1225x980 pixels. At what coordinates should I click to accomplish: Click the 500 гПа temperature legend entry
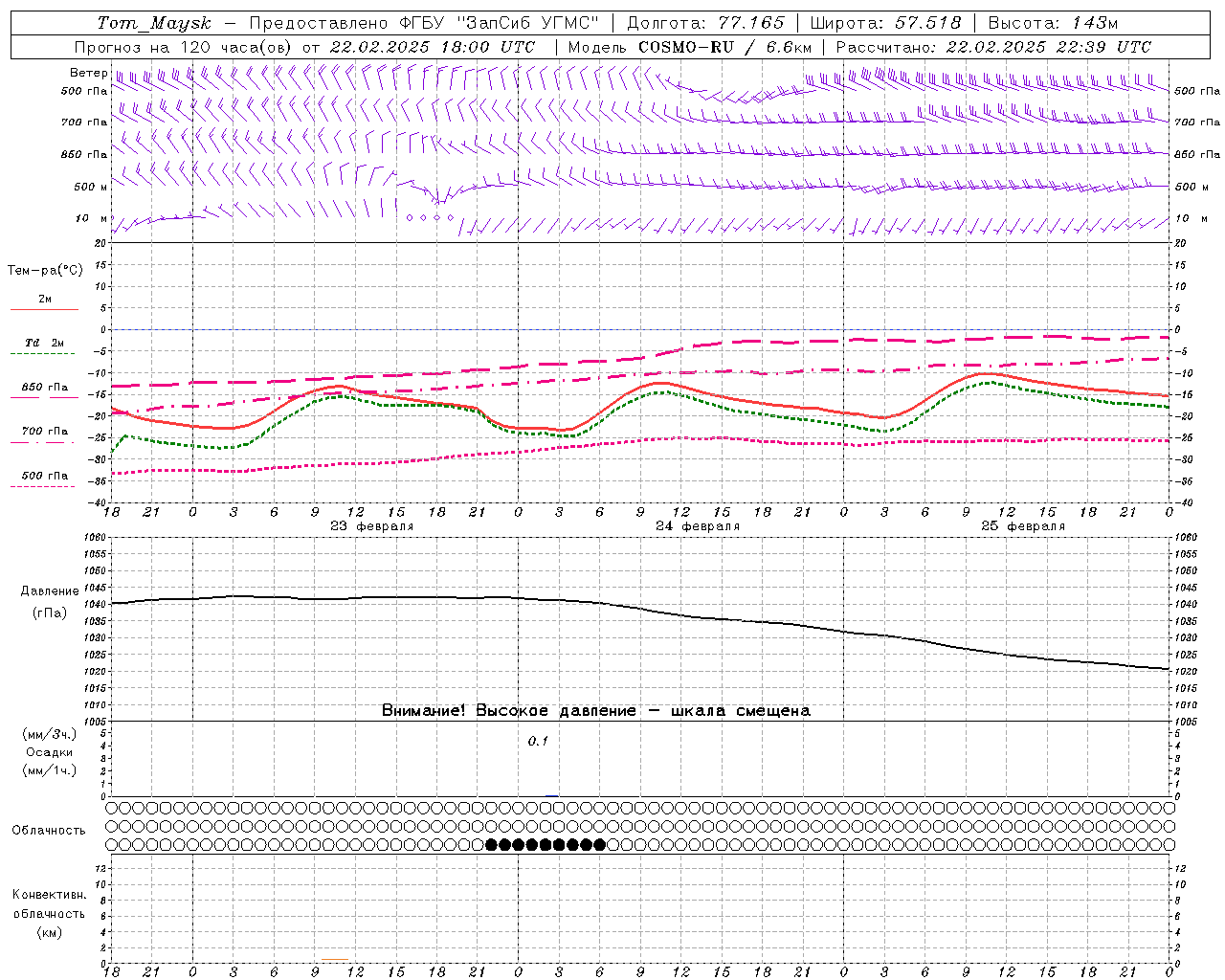pos(44,479)
